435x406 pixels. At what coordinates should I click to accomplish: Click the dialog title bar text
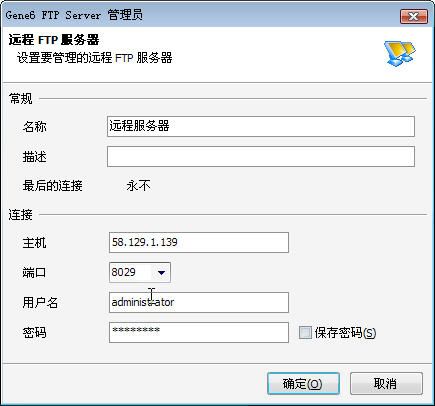coord(74,15)
